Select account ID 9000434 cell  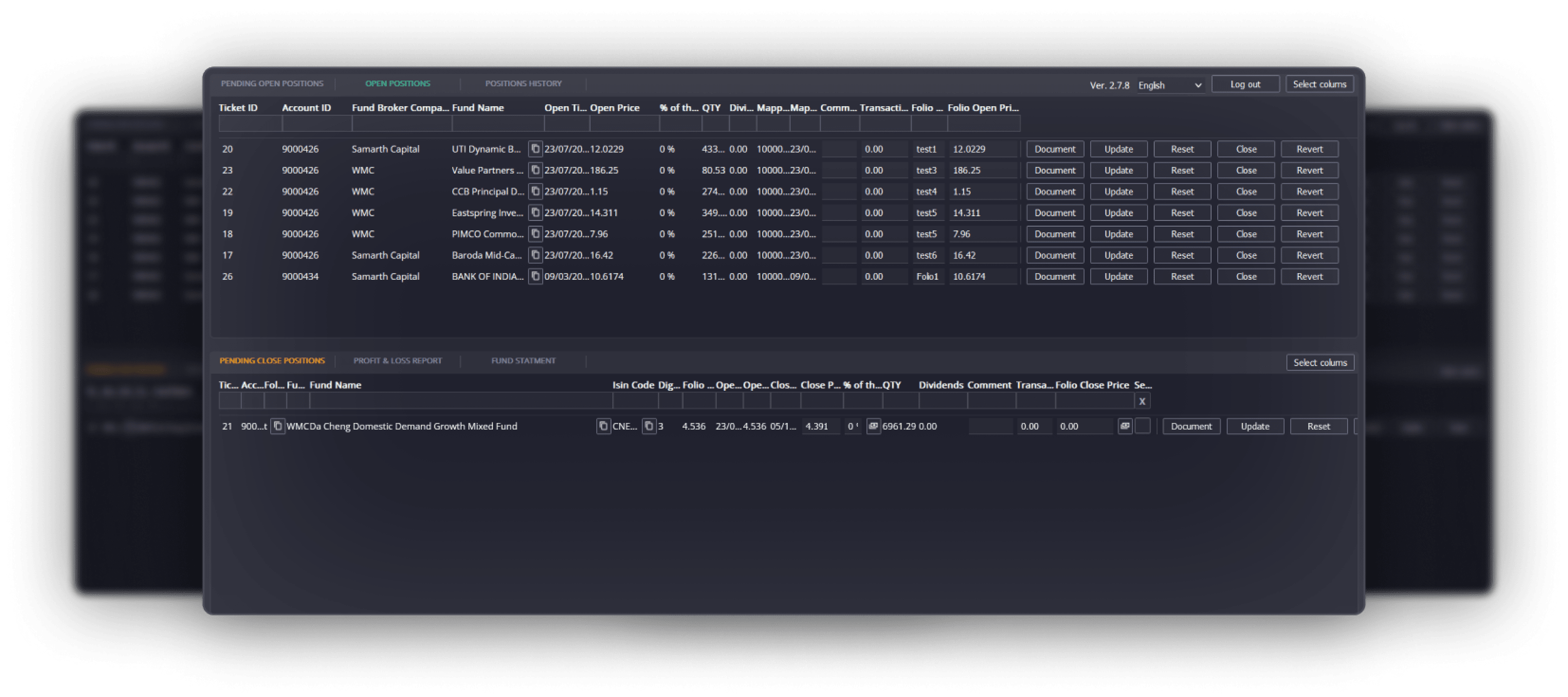click(x=300, y=276)
